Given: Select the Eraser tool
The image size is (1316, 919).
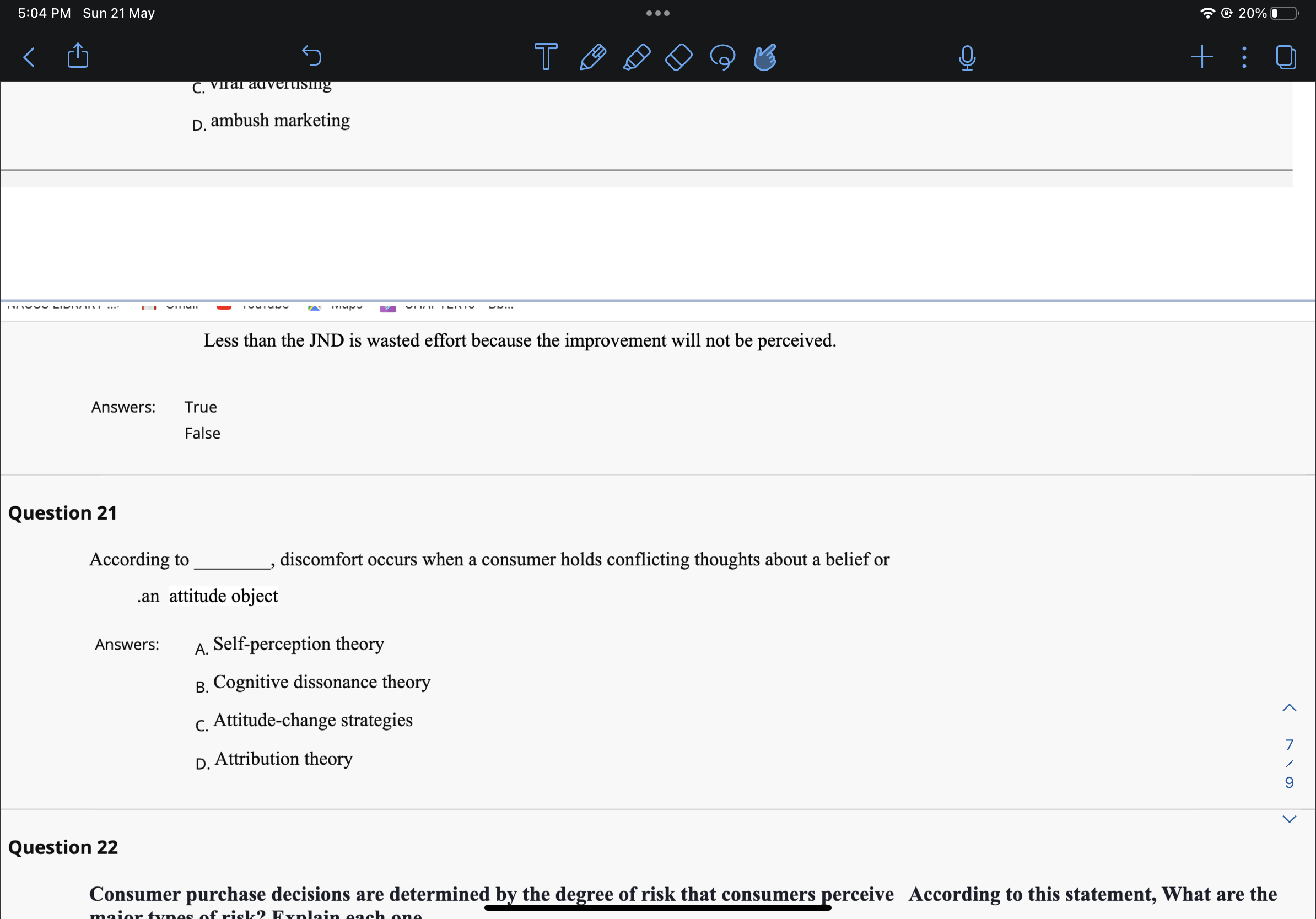Looking at the screenshot, I should click(x=678, y=56).
